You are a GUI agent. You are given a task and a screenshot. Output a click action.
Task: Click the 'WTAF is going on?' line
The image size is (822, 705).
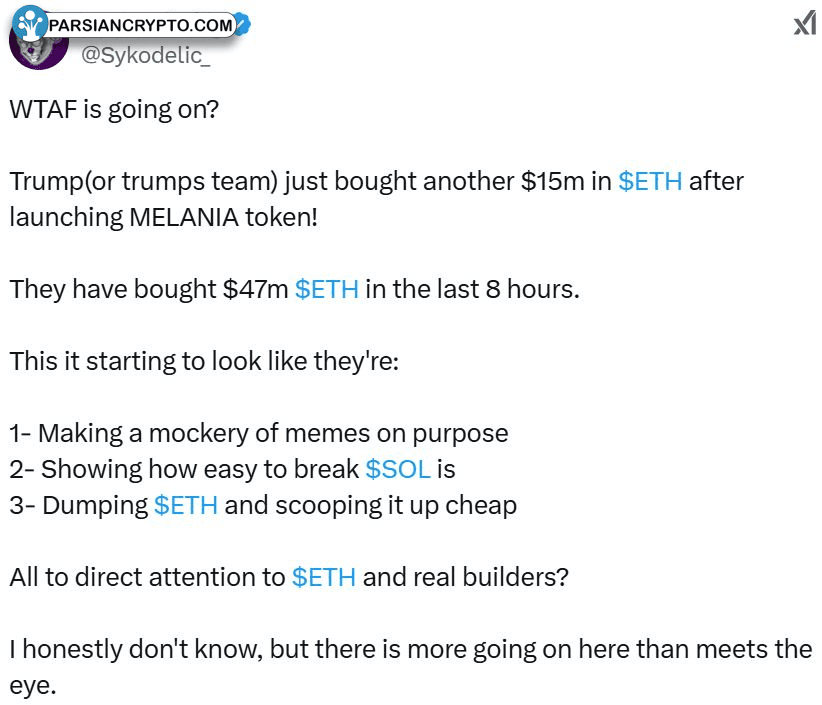click(x=114, y=110)
